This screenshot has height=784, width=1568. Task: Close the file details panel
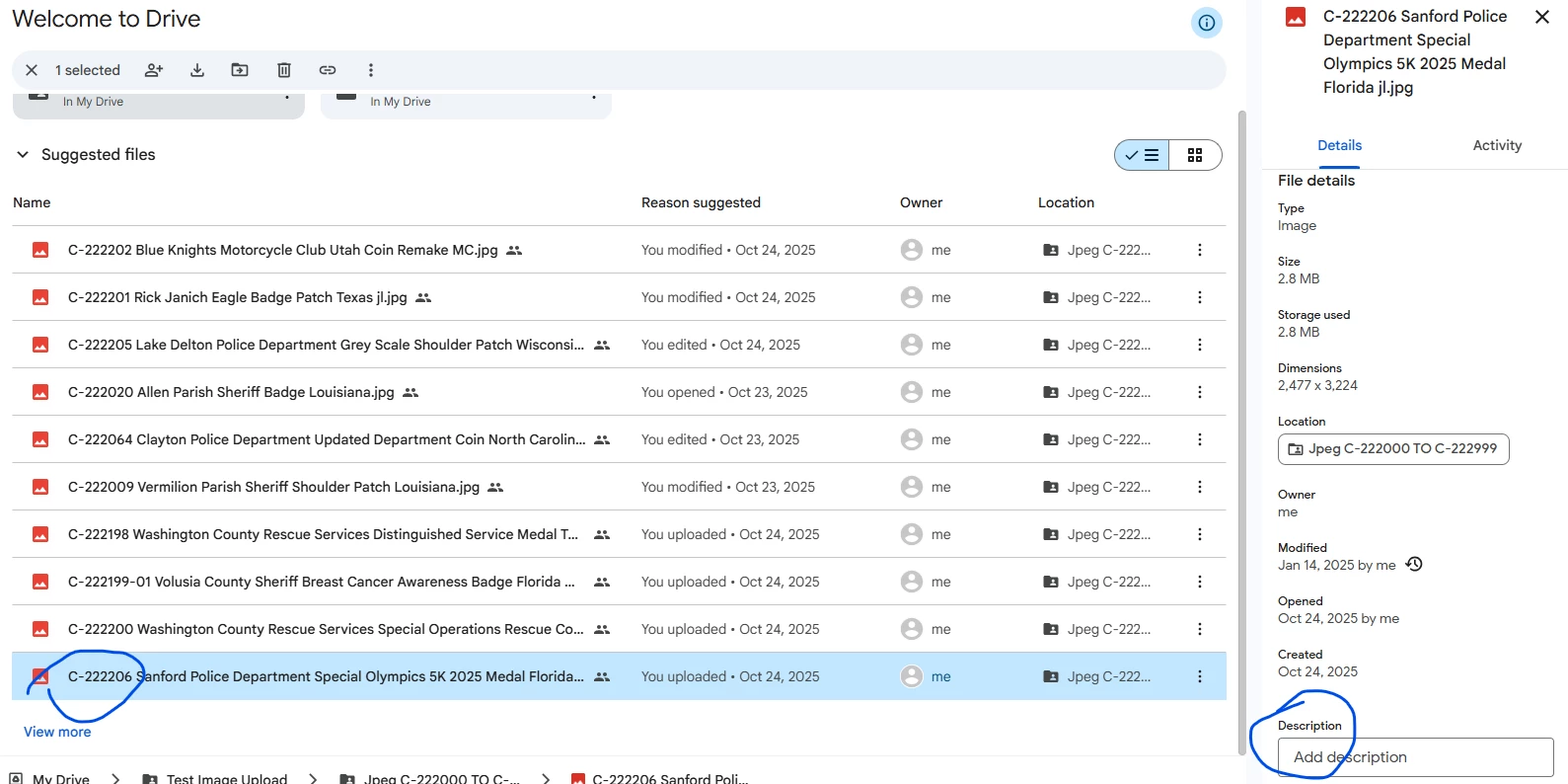pyautogui.click(x=1542, y=17)
